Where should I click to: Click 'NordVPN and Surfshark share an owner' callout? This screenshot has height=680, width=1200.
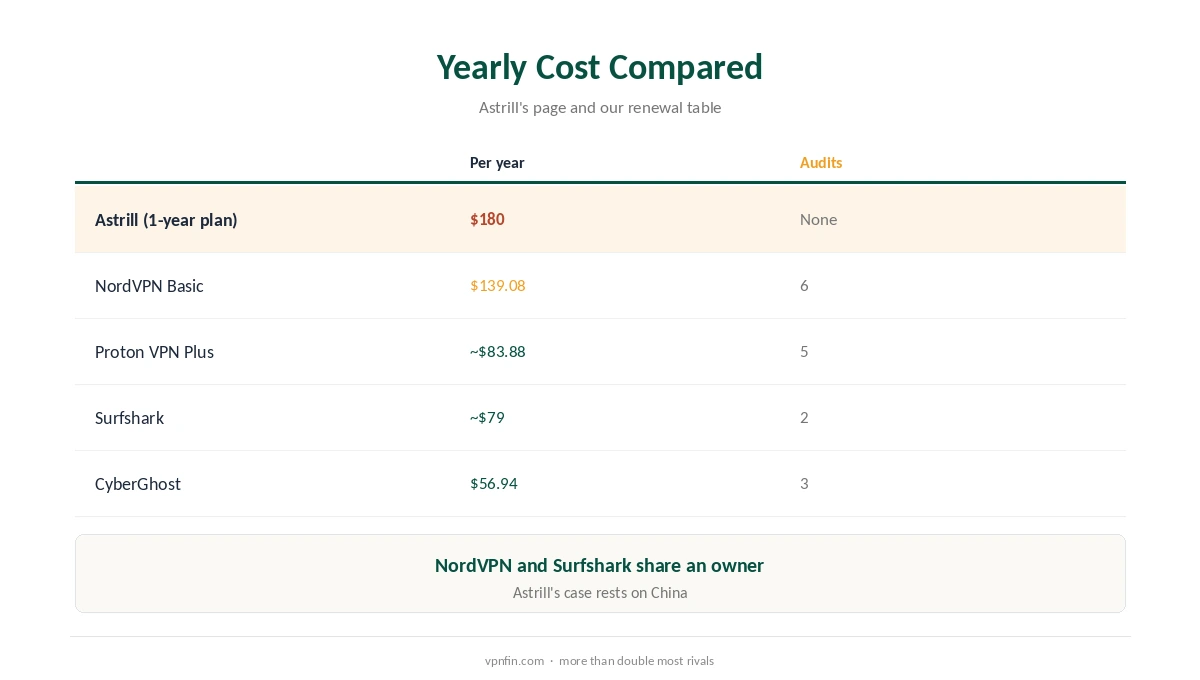point(600,566)
